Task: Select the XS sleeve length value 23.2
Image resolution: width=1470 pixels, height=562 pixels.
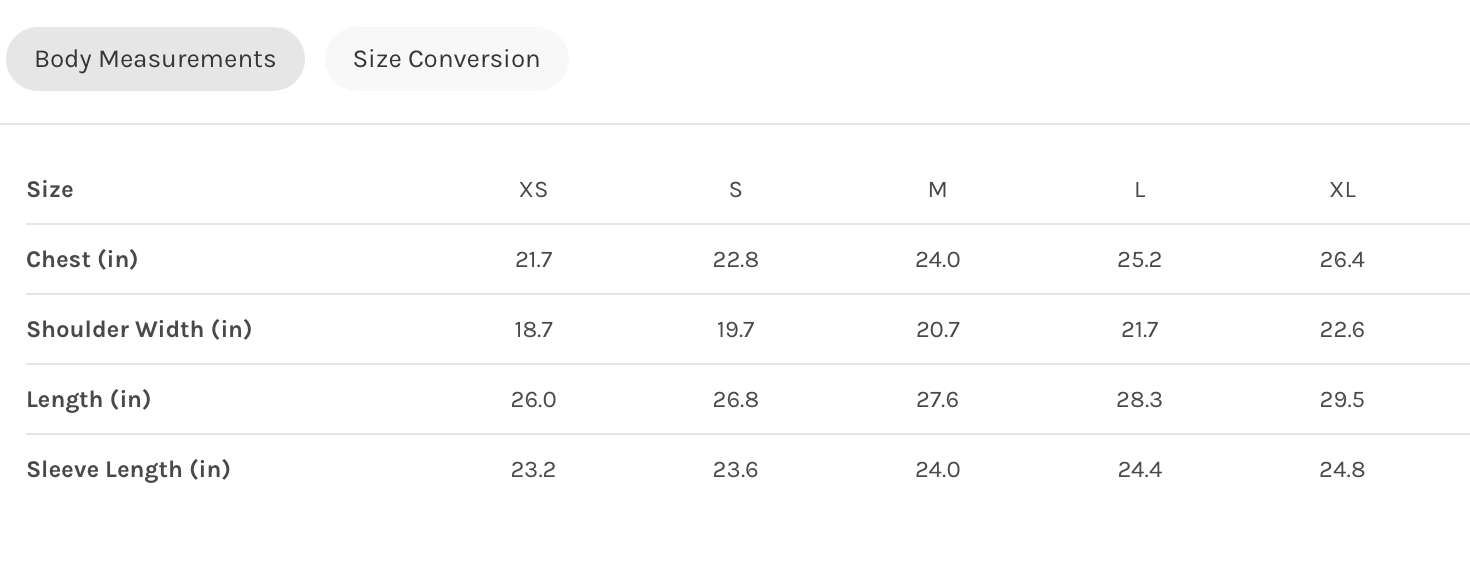Action: [x=533, y=470]
